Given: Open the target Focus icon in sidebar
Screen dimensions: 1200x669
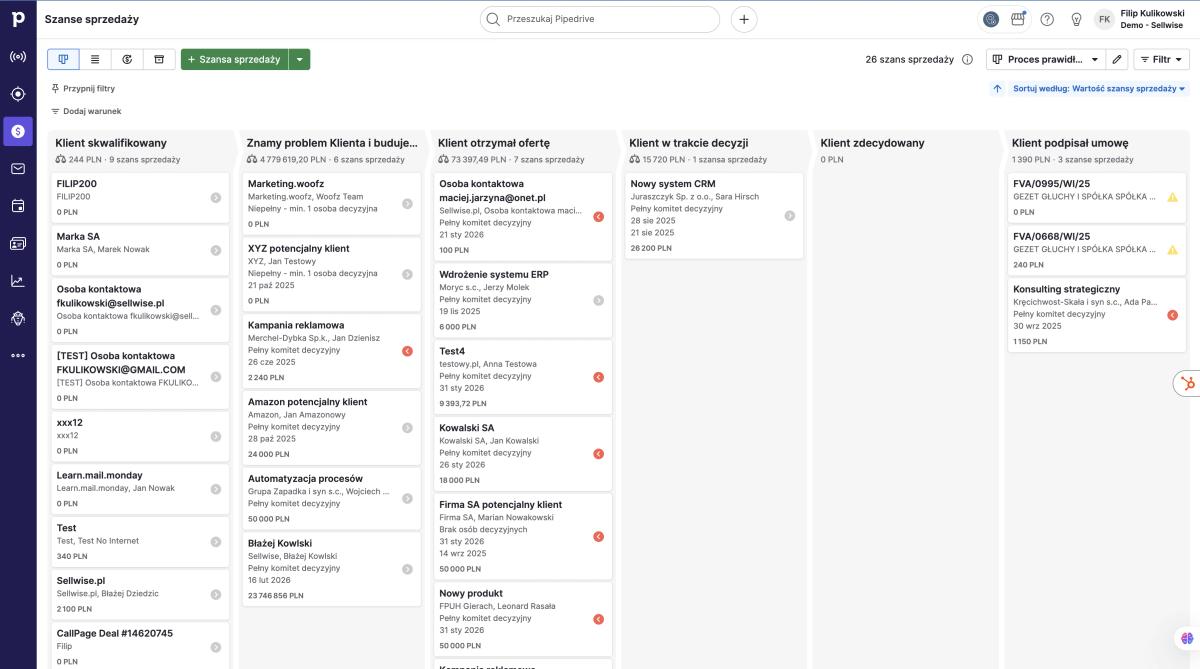Looking at the screenshot, I should (18, 94).
